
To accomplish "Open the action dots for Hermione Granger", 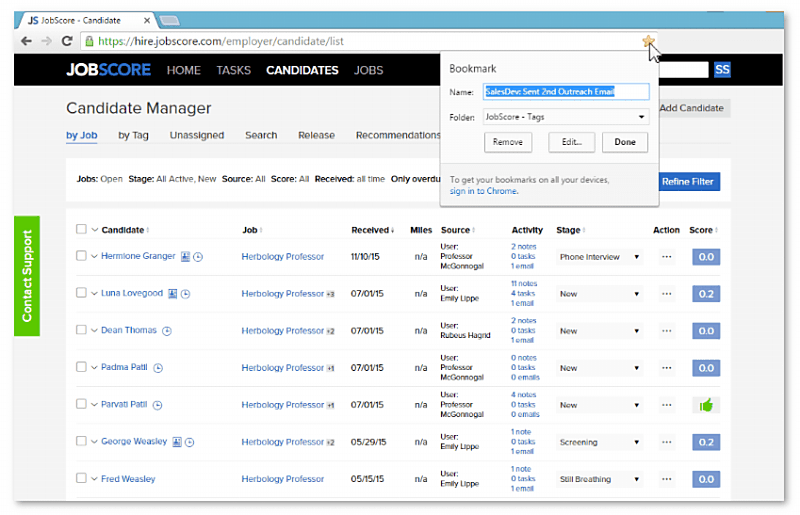I will (666, 257).
